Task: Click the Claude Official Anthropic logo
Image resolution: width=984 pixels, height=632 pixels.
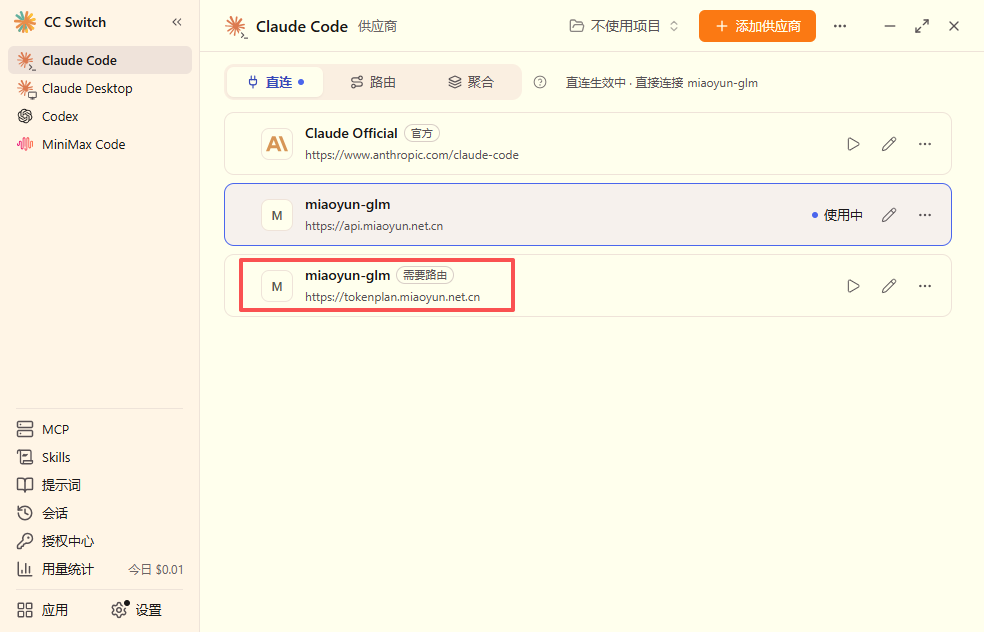Action: 277,144
